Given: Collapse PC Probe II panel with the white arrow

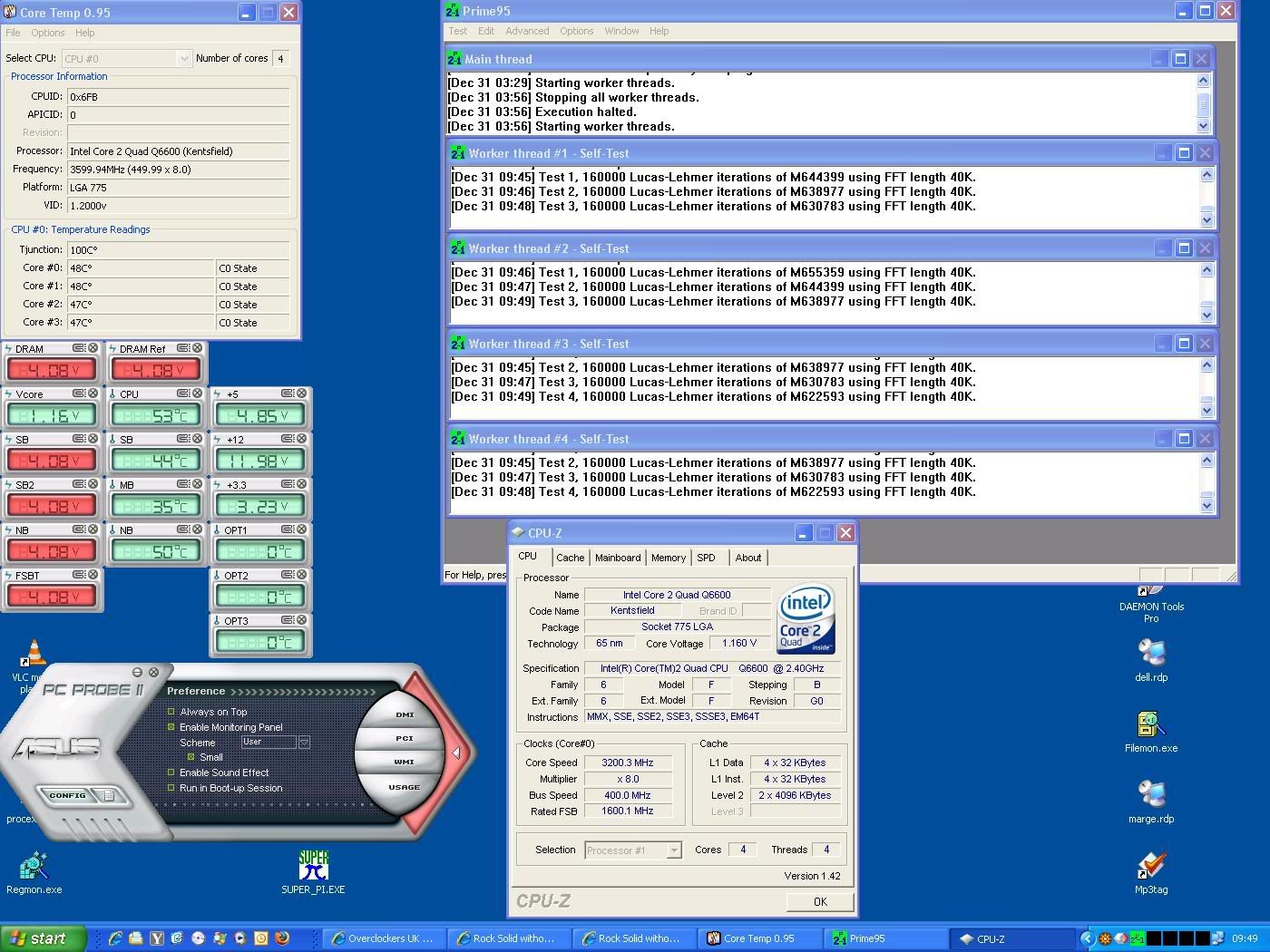Looking at the screenshot, I should click(456, 753).
